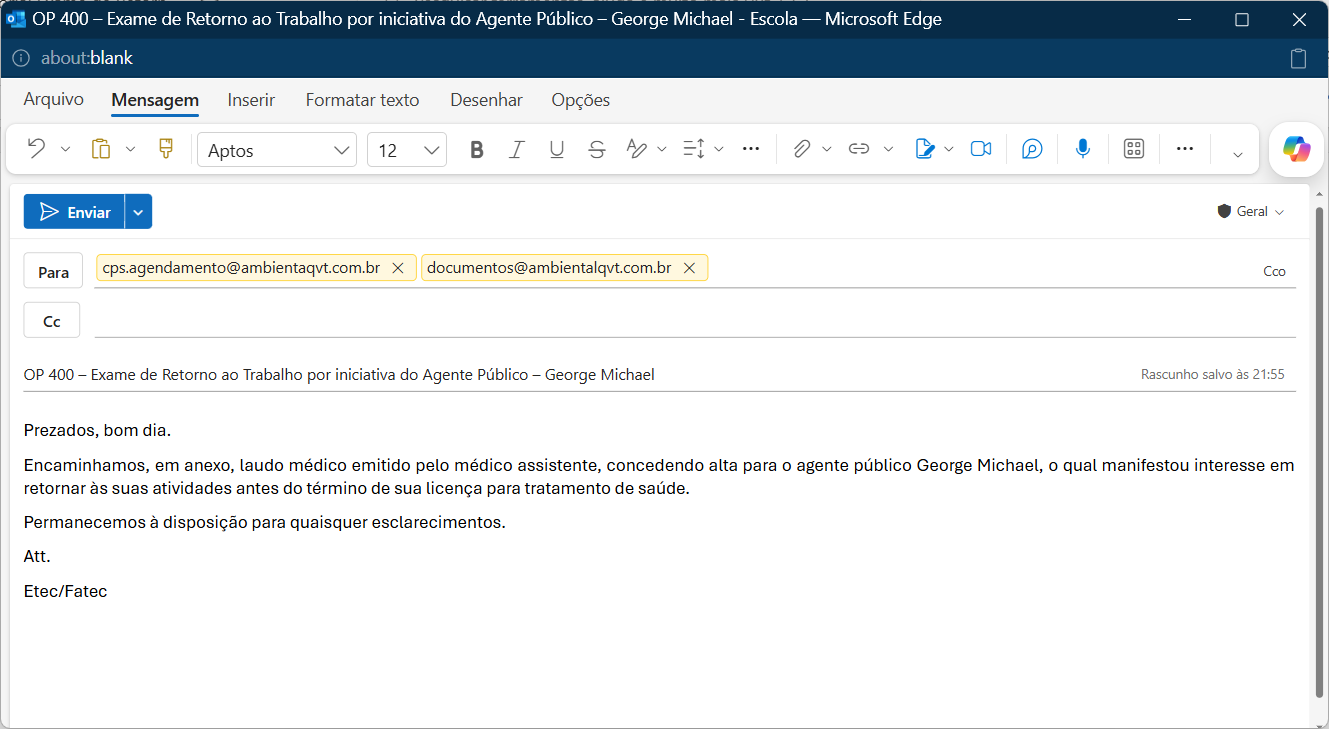The image size is (1329, 729).
Task: Open the apps grid icon
Action: (x=1134, y=149)
